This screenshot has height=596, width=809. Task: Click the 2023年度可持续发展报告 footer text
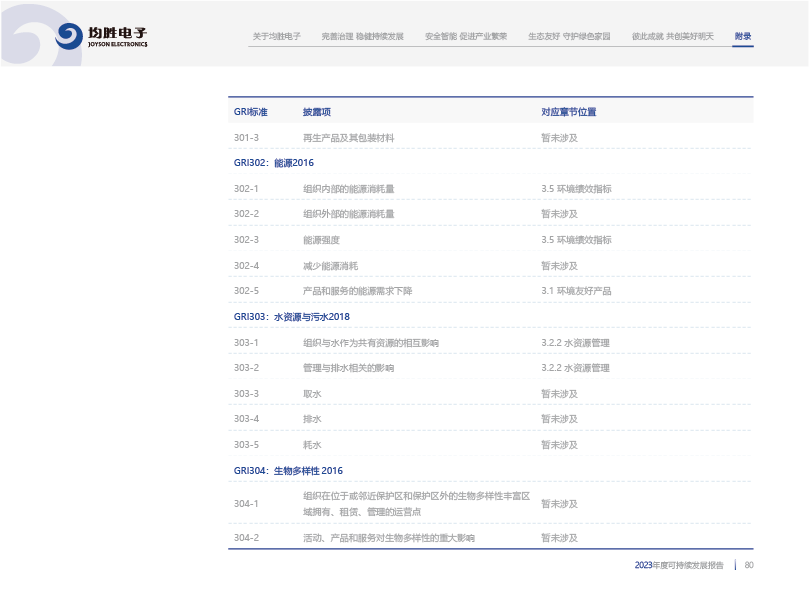(679, 565)
